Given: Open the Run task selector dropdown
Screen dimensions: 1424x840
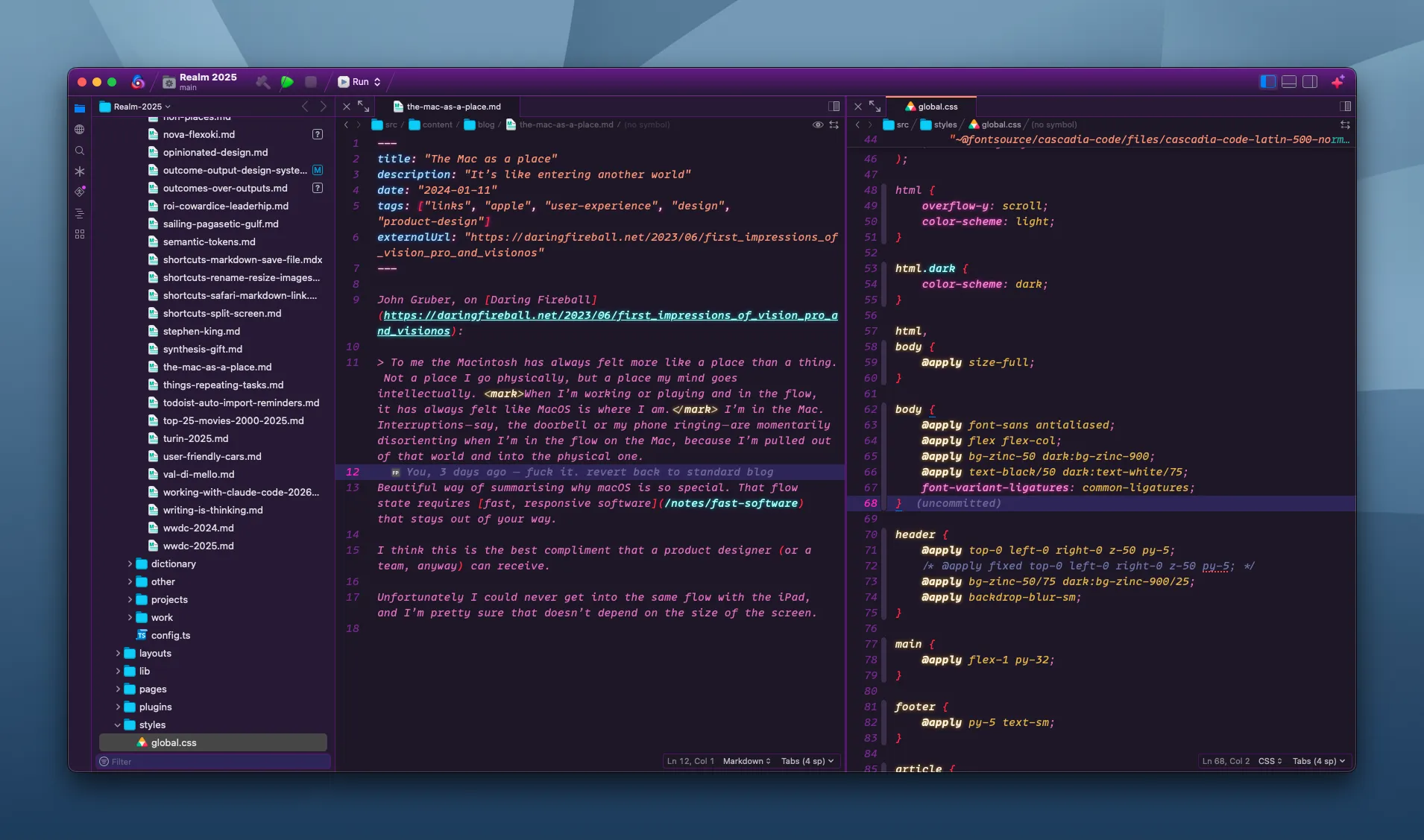Looking at the screenshot, I should 359,82.
